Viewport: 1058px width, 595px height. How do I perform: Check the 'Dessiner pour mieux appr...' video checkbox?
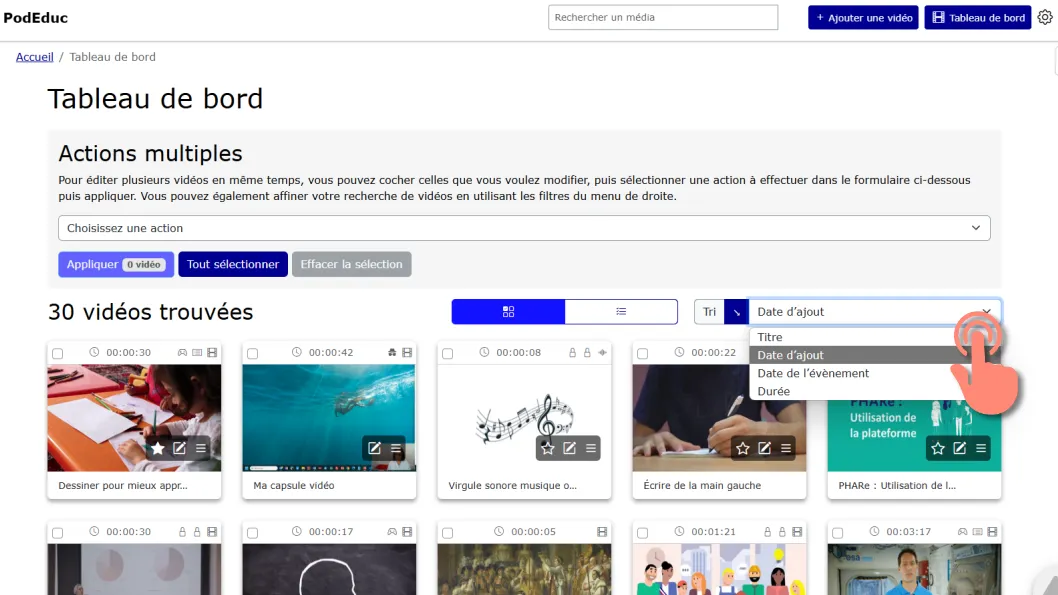(x=57, y=353)
